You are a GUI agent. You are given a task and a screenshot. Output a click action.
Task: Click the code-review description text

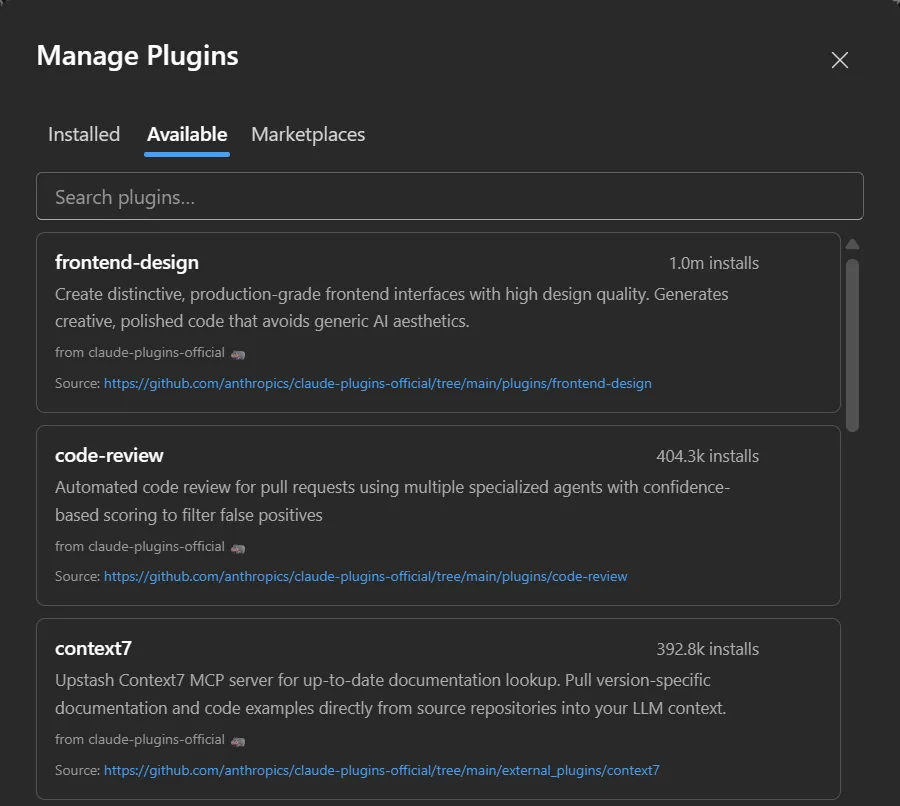click(393, 501)
